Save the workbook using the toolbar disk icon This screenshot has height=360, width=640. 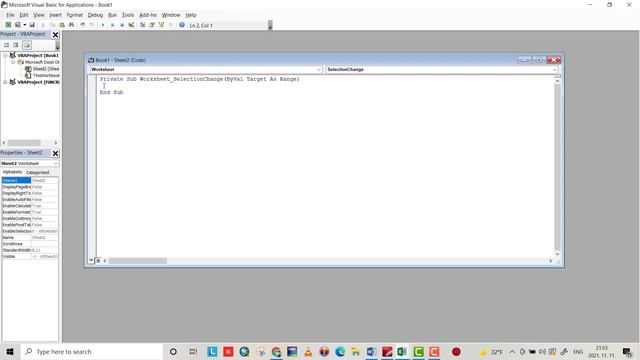[32, 25]
